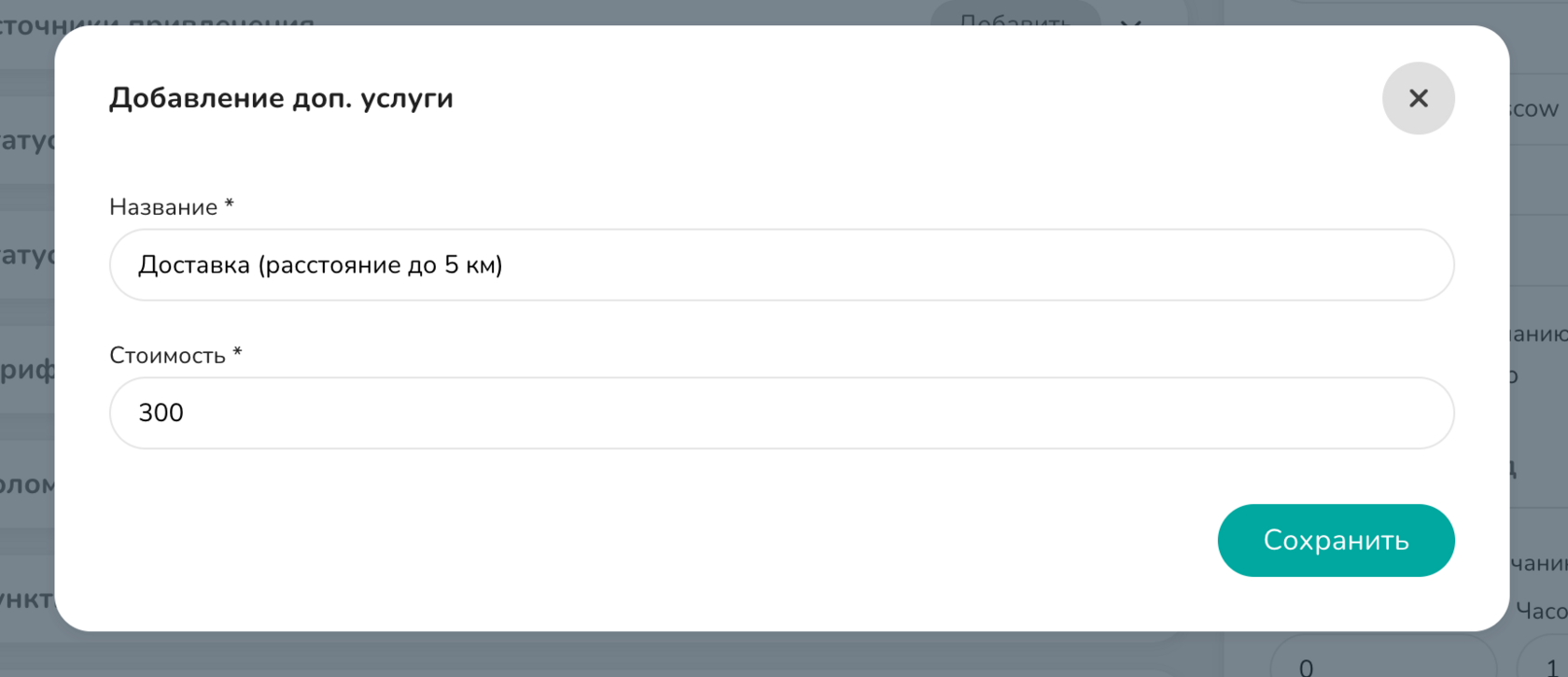This screenshot has height=677, width=1568.
Task: Save the service with the Сохранить button
Action: (1336, 540)
